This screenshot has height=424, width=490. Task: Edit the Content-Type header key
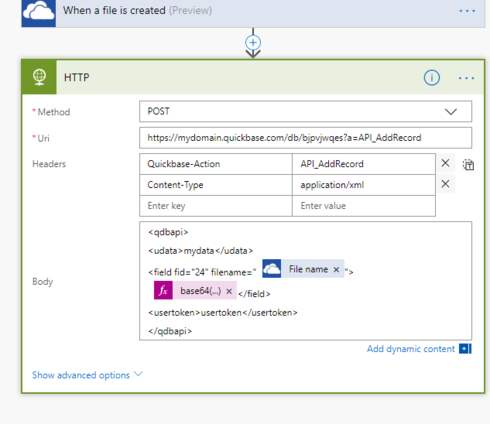(216, 185)
